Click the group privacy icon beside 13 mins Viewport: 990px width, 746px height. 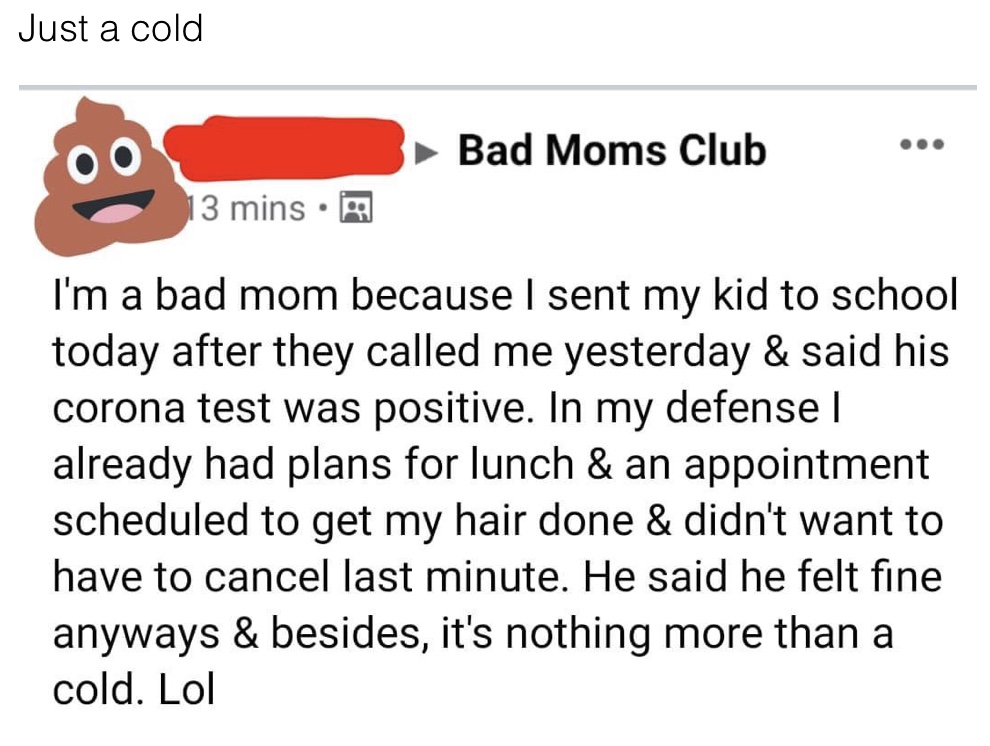pos(357,208)
